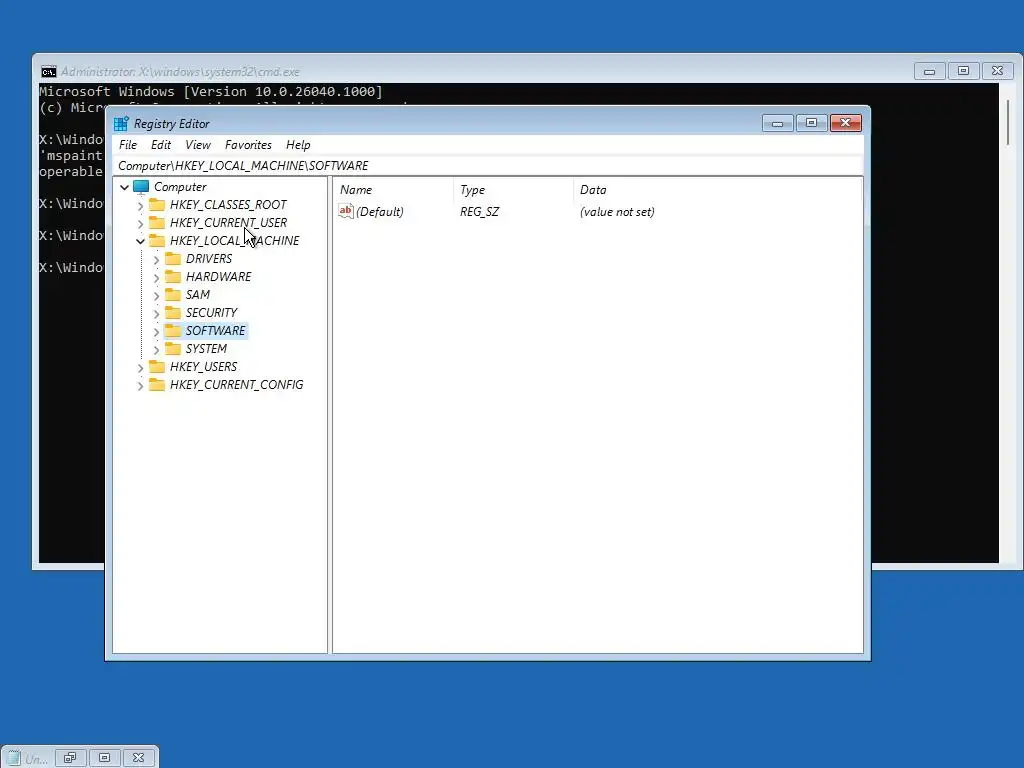The image size is (1024, 768).
Task: Expand the HKEY_USERS hive
Action: 140,367
